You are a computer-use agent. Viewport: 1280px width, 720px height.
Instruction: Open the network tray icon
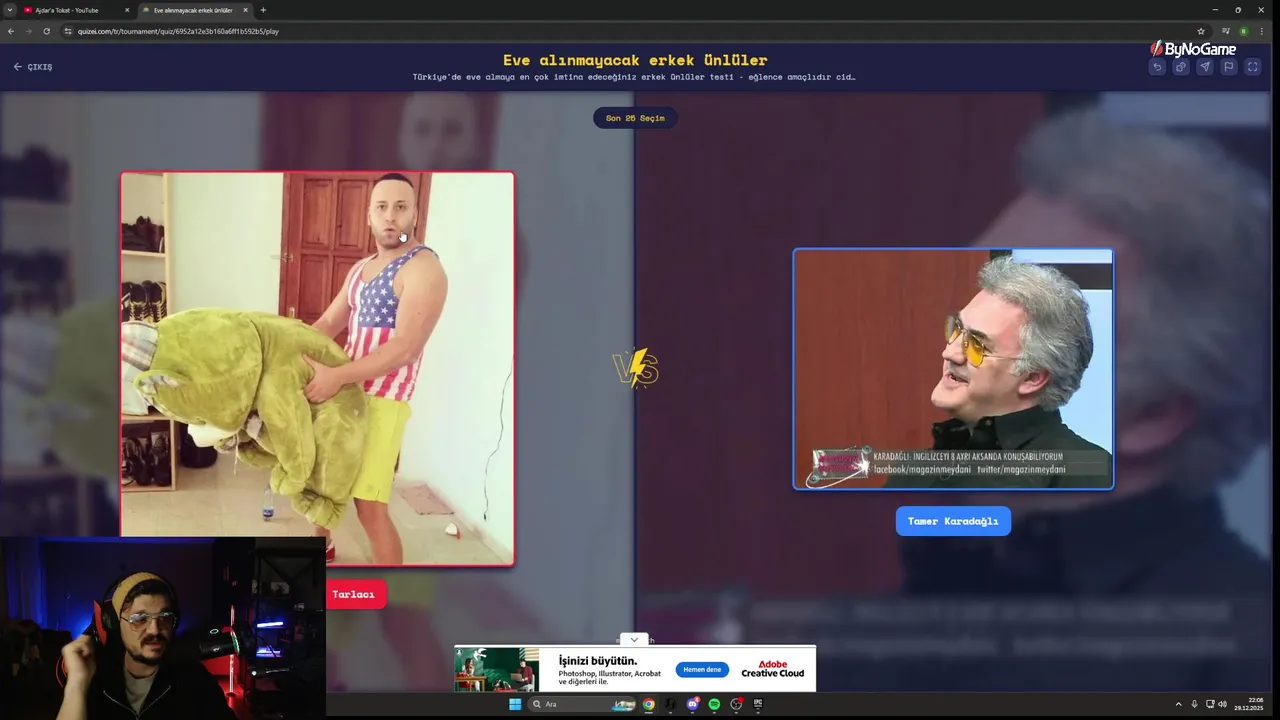1210,704
